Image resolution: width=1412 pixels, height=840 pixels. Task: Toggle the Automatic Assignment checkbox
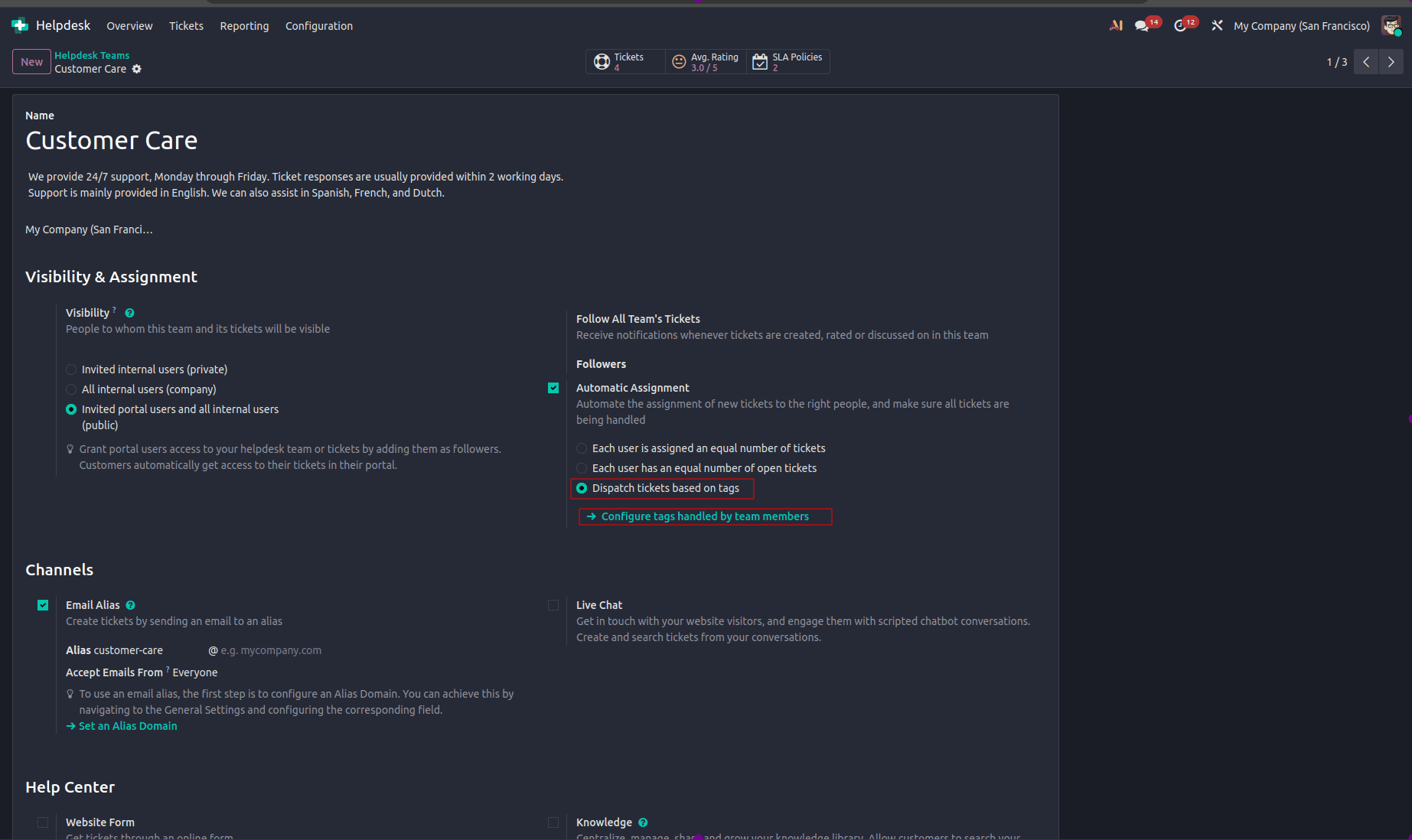tap(553, 388)
